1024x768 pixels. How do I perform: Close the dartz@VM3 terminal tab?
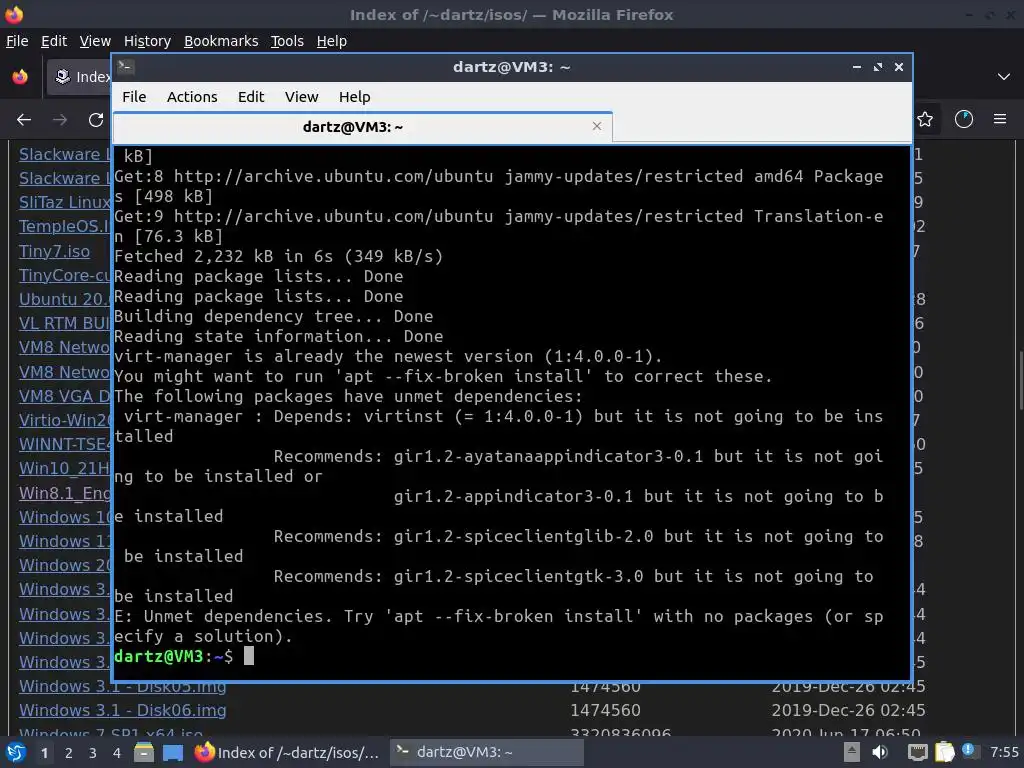pos(596,126)
